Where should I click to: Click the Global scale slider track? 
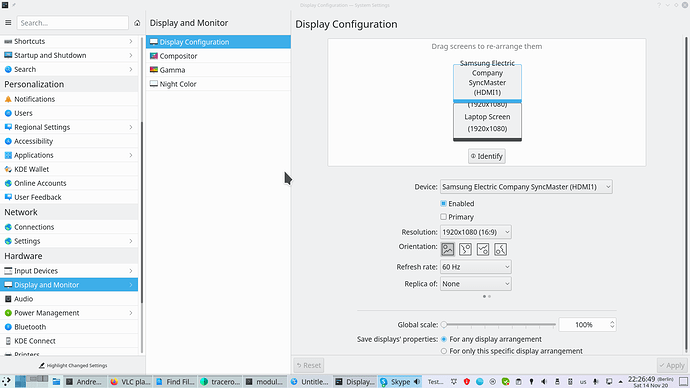tap(498, 325)
